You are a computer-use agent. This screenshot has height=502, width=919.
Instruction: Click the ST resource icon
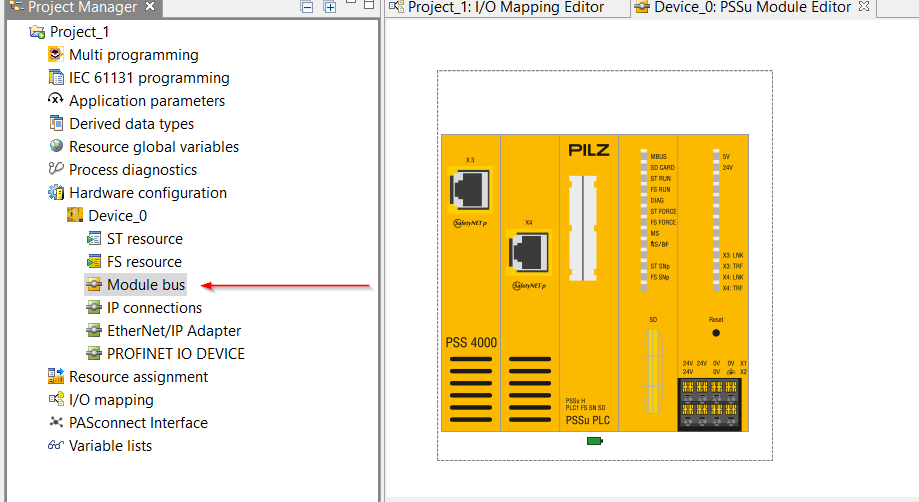tap(94, 238)
